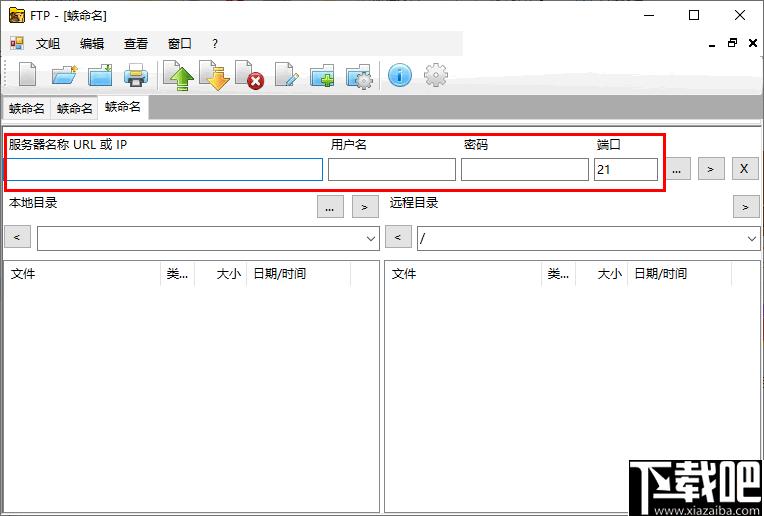Screen dimensions: 764x516
Task: Open the 查看 menu
Action: pos(135,43)
